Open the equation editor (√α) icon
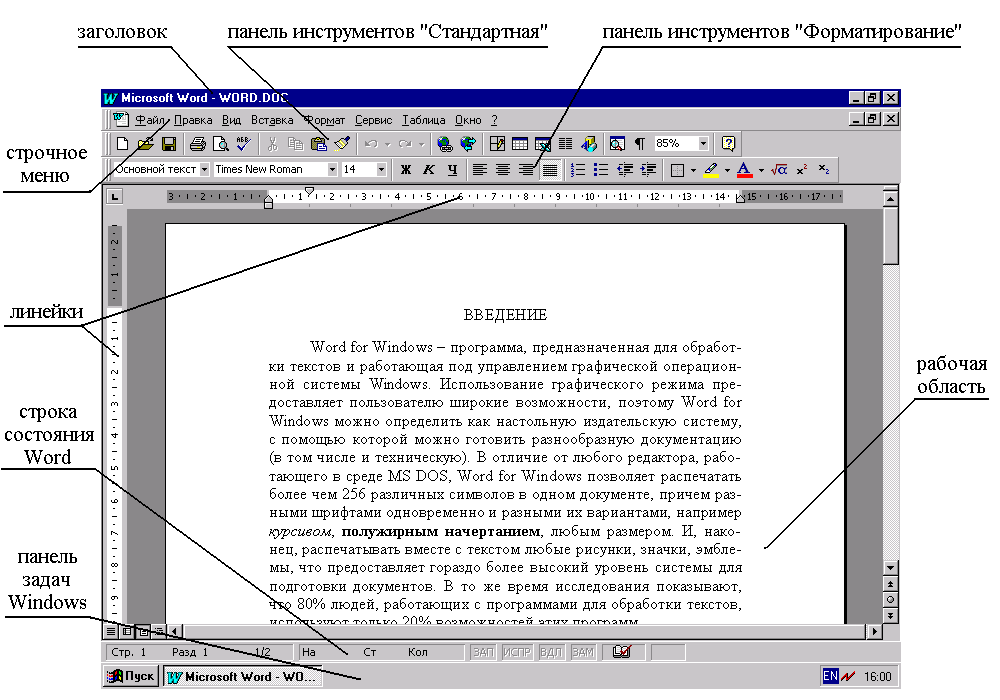The width and height of the screenshot is (1000, 700). (x=779, y=170)
